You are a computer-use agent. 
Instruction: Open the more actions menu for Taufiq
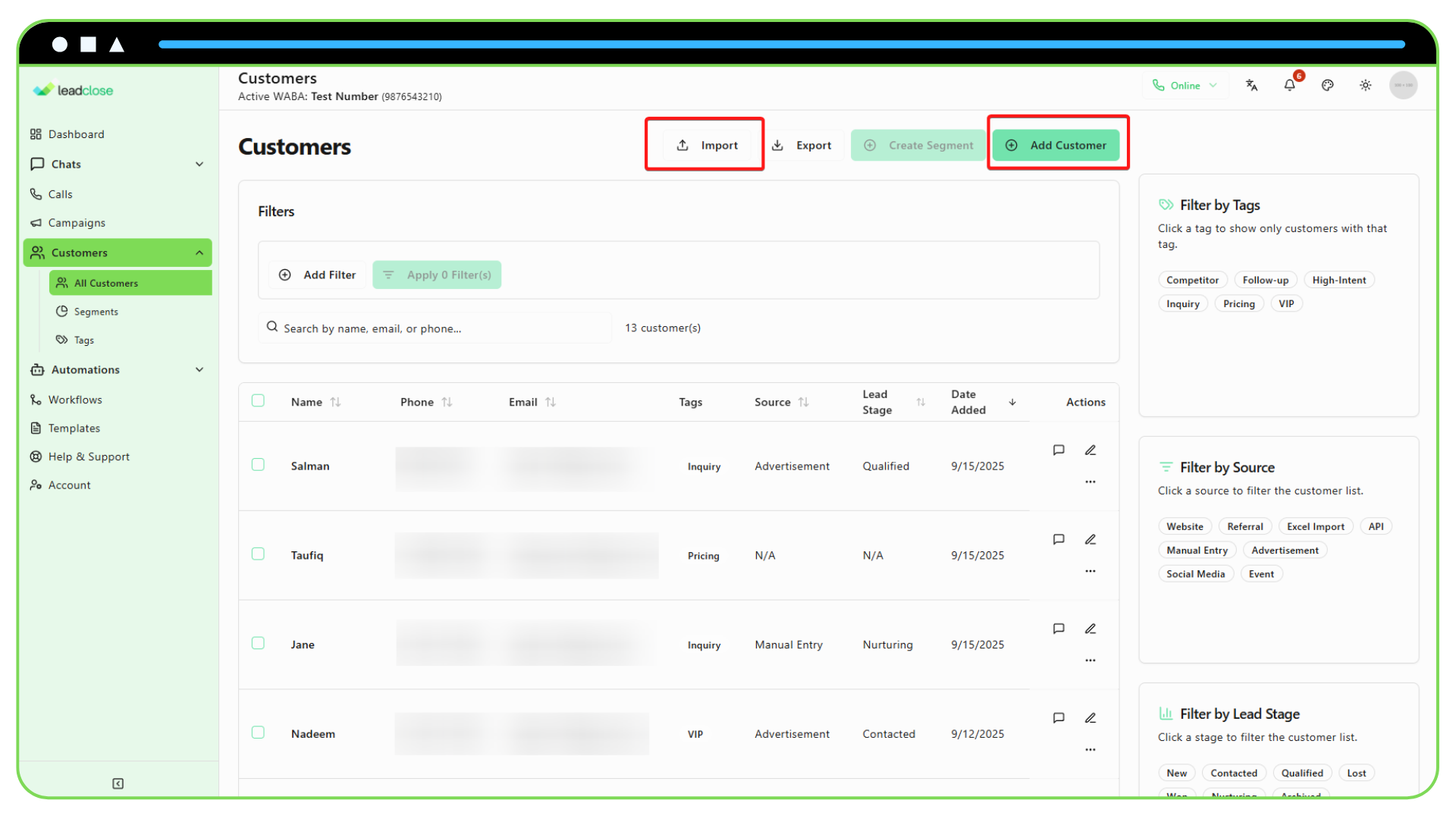[1090, 570]
